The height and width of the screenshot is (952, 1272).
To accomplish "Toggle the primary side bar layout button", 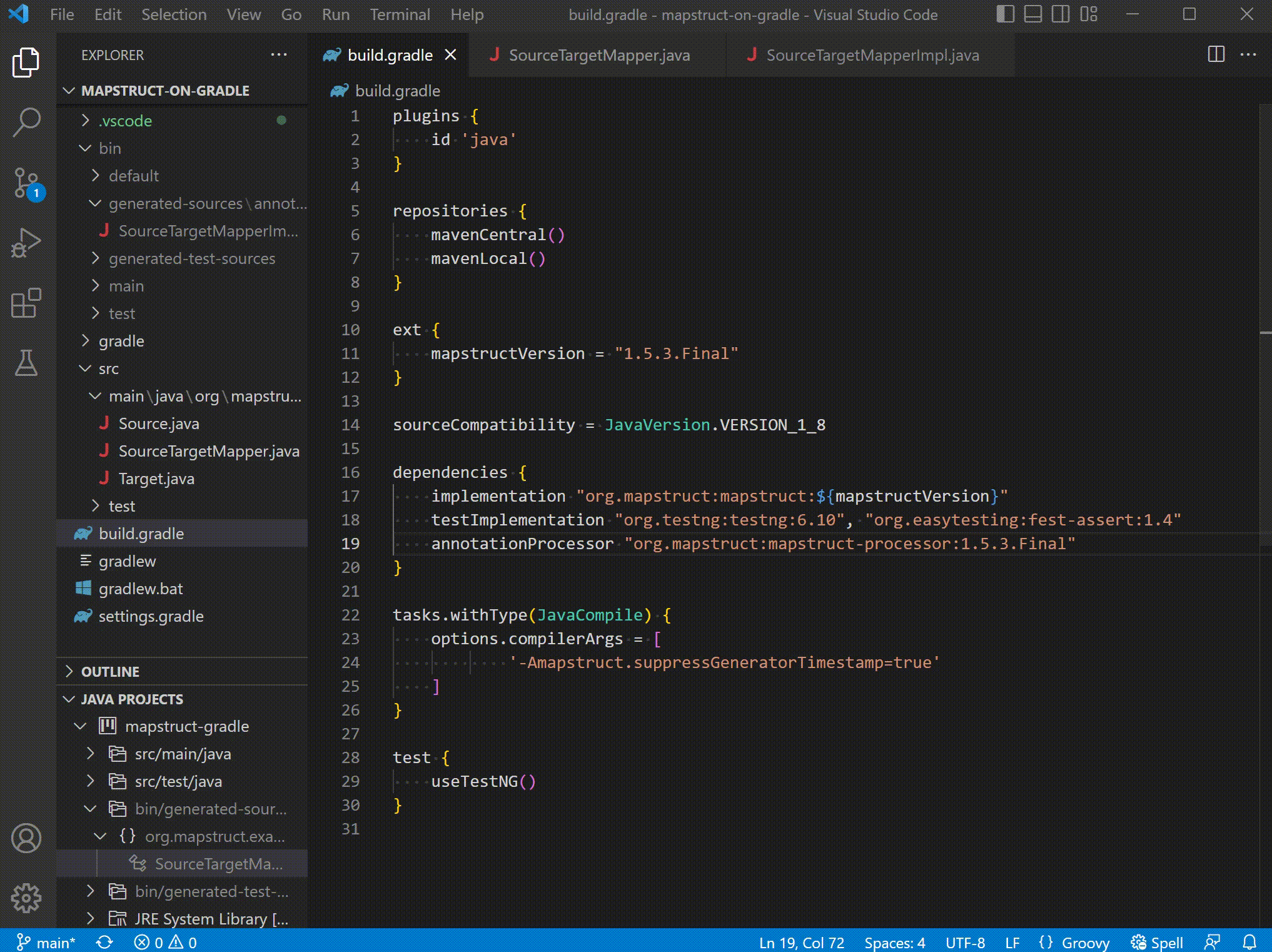I will (x=1005, y=14).
